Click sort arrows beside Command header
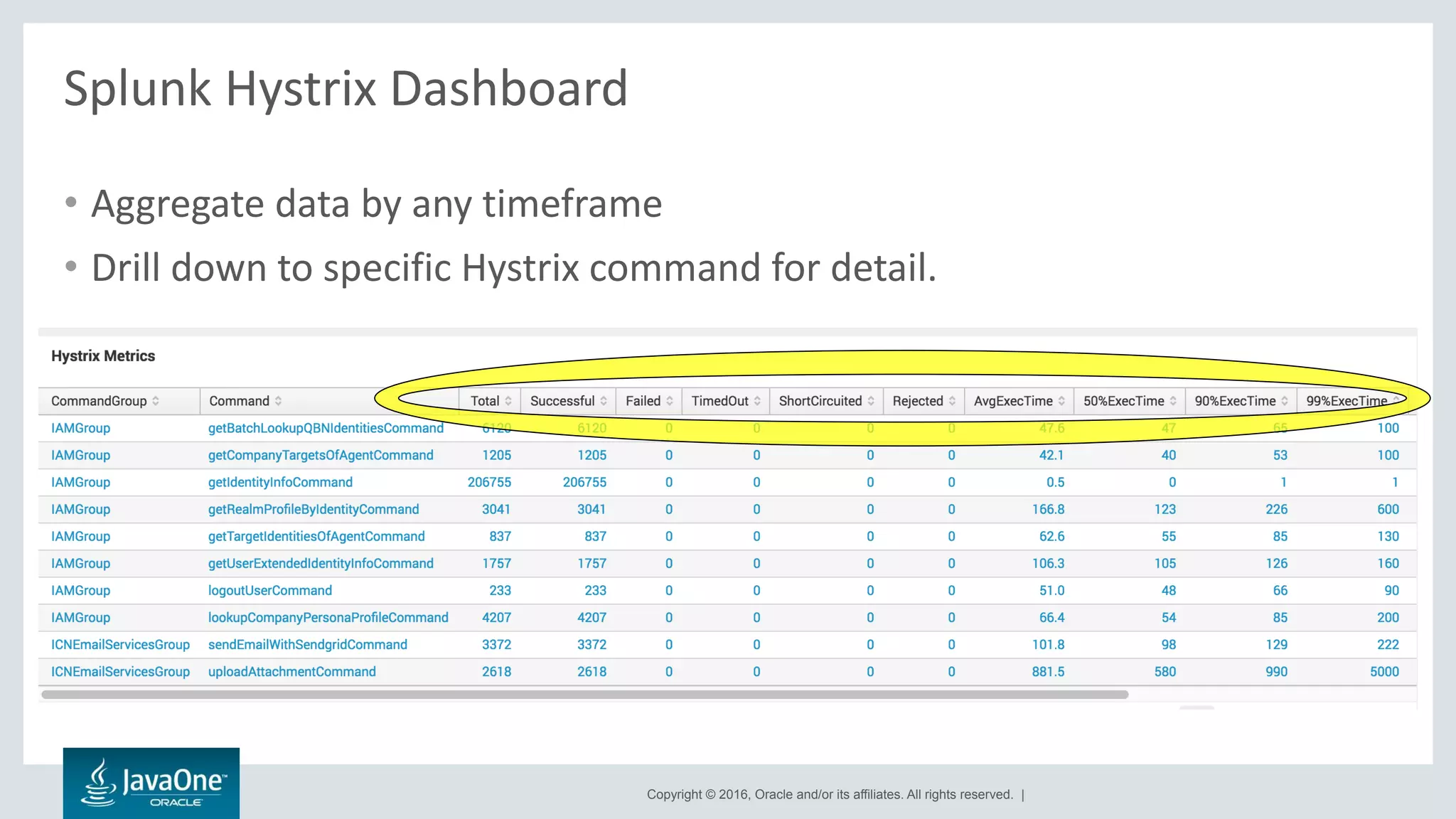Viewport: 1456px width, 819px height. point(278,401)
